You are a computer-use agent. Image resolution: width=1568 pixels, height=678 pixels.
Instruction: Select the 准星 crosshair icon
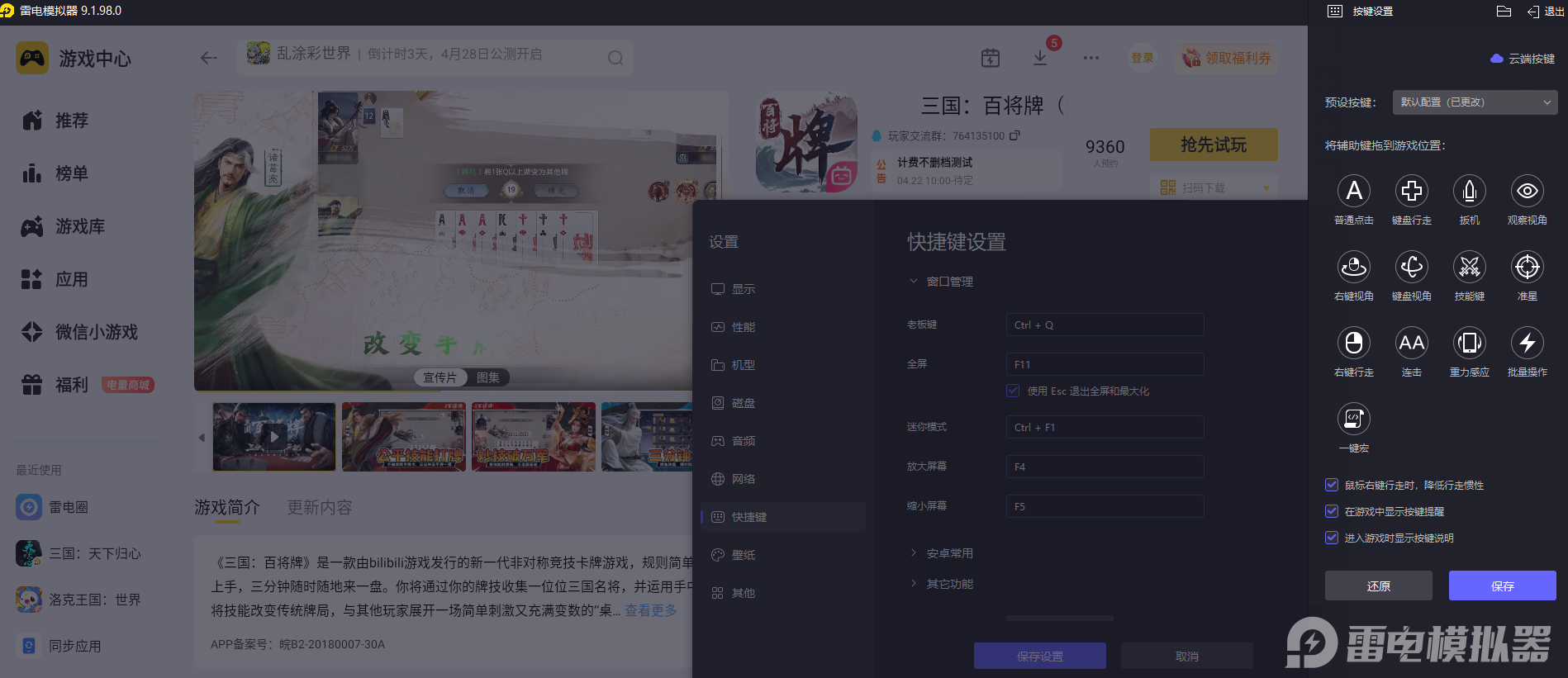pyautogui.click(x=1527, y=267)
